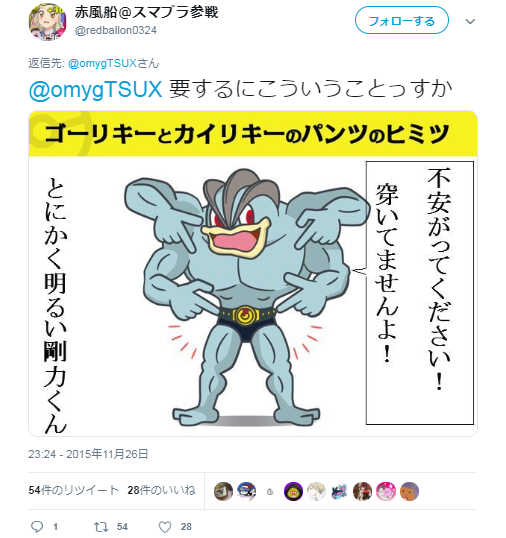Open the pink liker avatar
506x538 pixels.
(386, 491)
